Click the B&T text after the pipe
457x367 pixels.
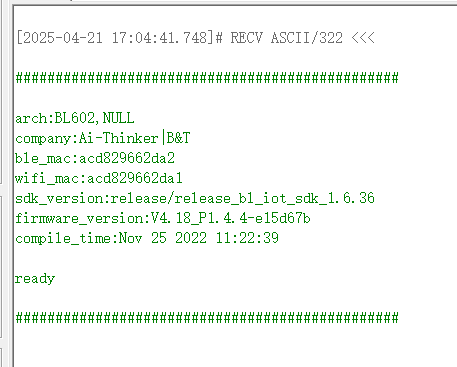[x=178, y=138]
